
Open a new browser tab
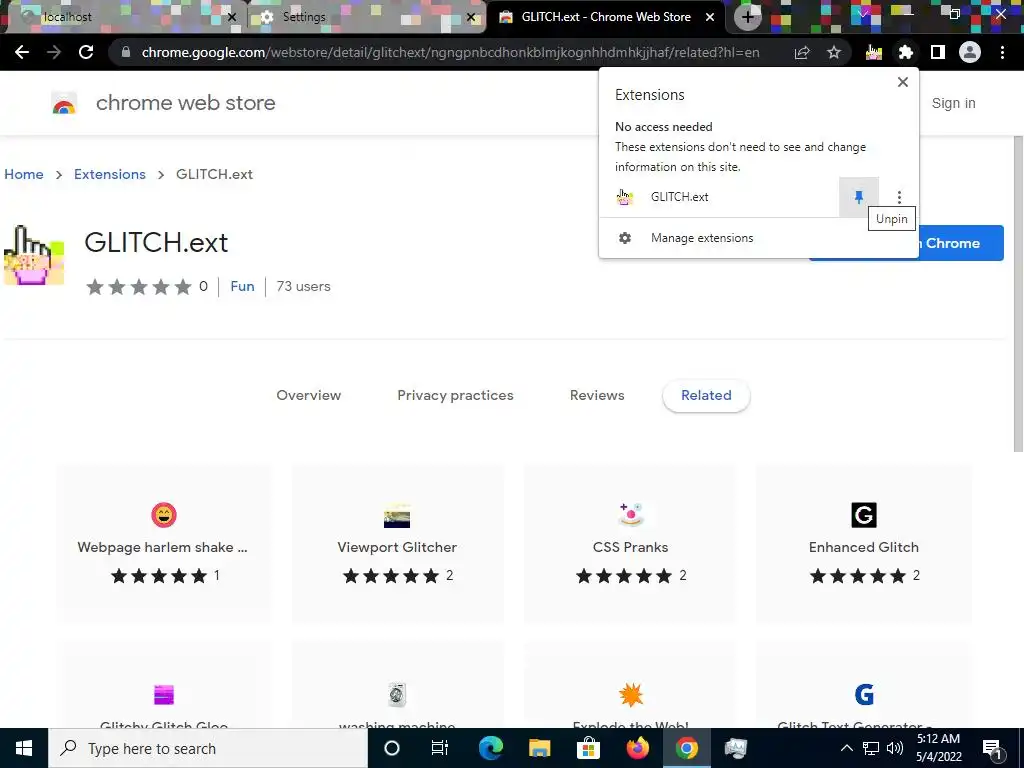pyautogui.click(x=748, y=17)
